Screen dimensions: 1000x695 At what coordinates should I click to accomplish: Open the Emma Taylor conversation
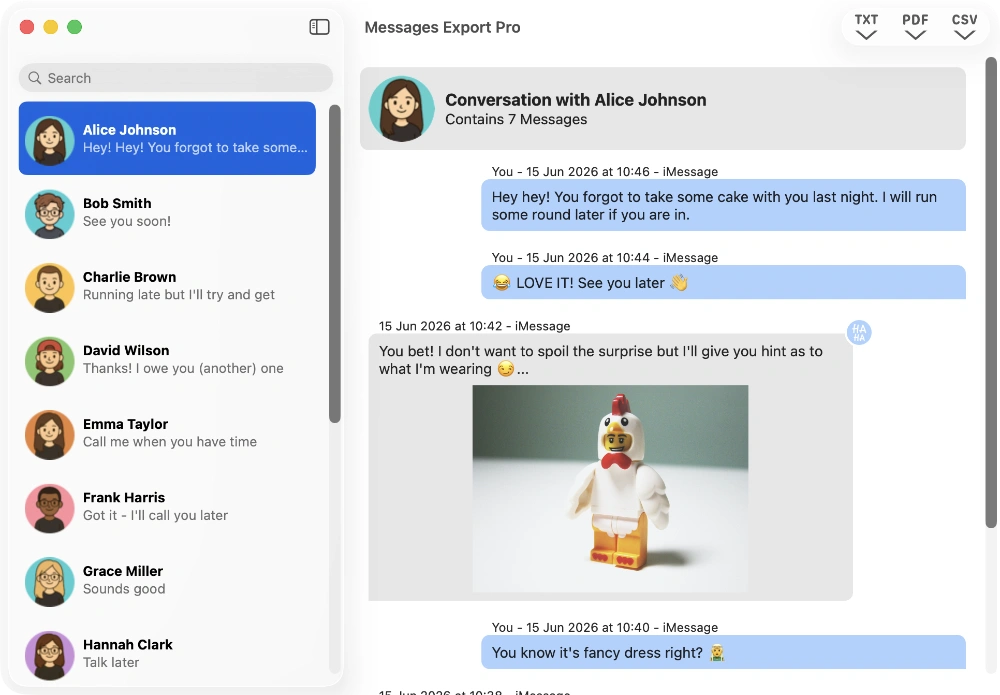[167, 433]
